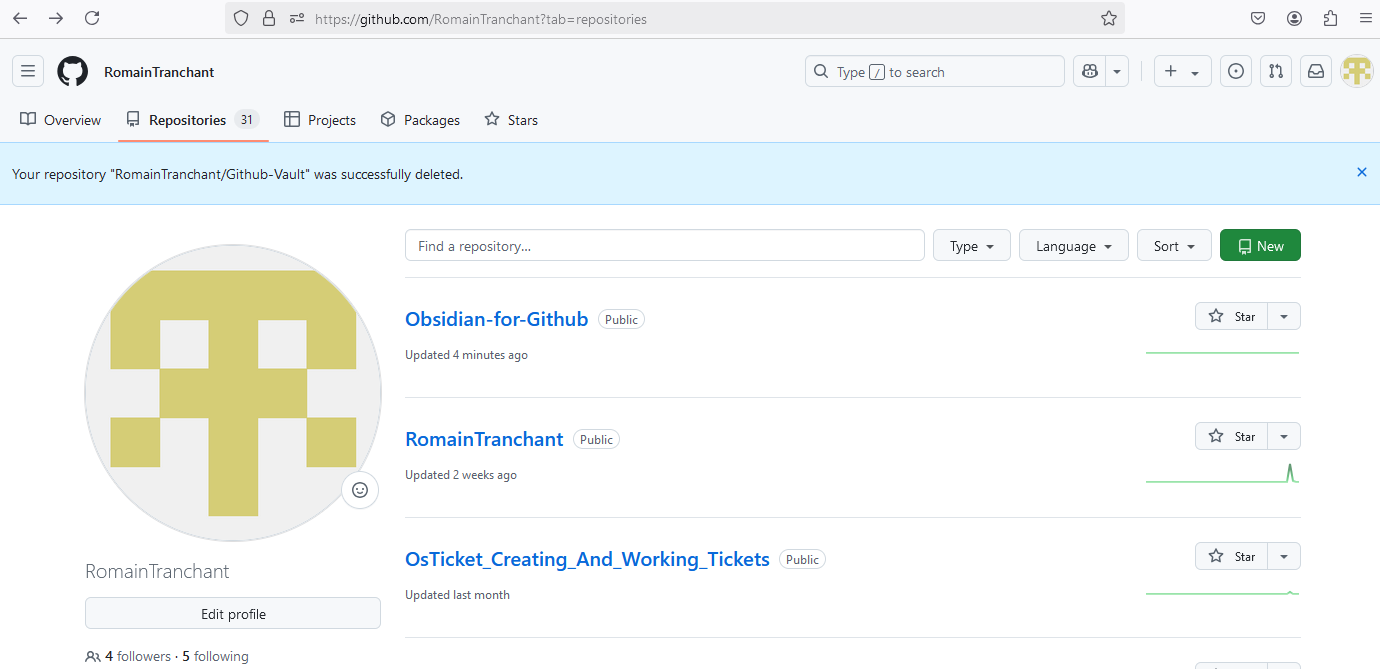Viewport: 1380px width, 669px height.
Task: Click the Find a repository search field
Action: tap(664, 245)
